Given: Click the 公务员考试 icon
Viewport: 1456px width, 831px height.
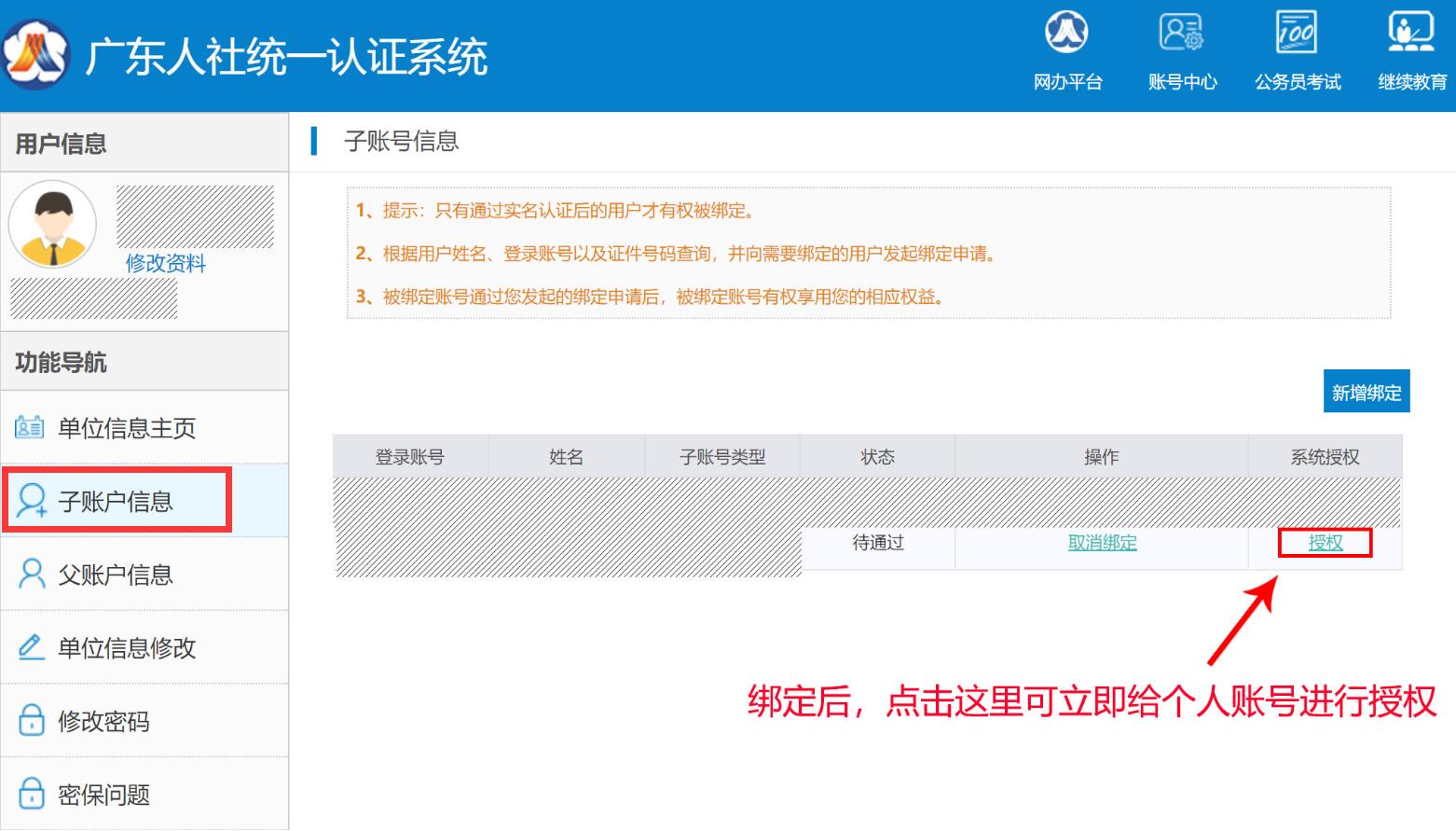Looking at the screenshot, I should coord(1297,34).
